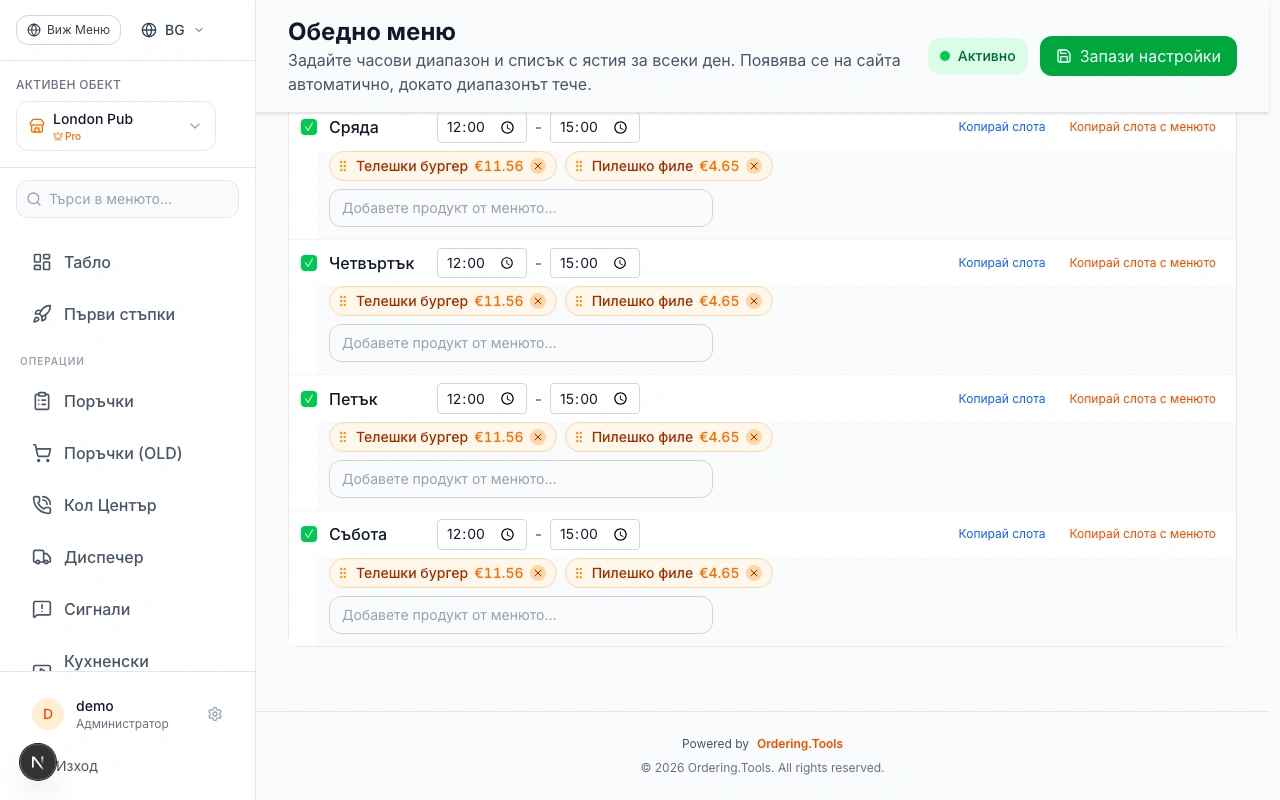This screenshot has height=800, width=1280.
Task: Open time picker clock for Четвъртък end time
Action: coord(621,263)
